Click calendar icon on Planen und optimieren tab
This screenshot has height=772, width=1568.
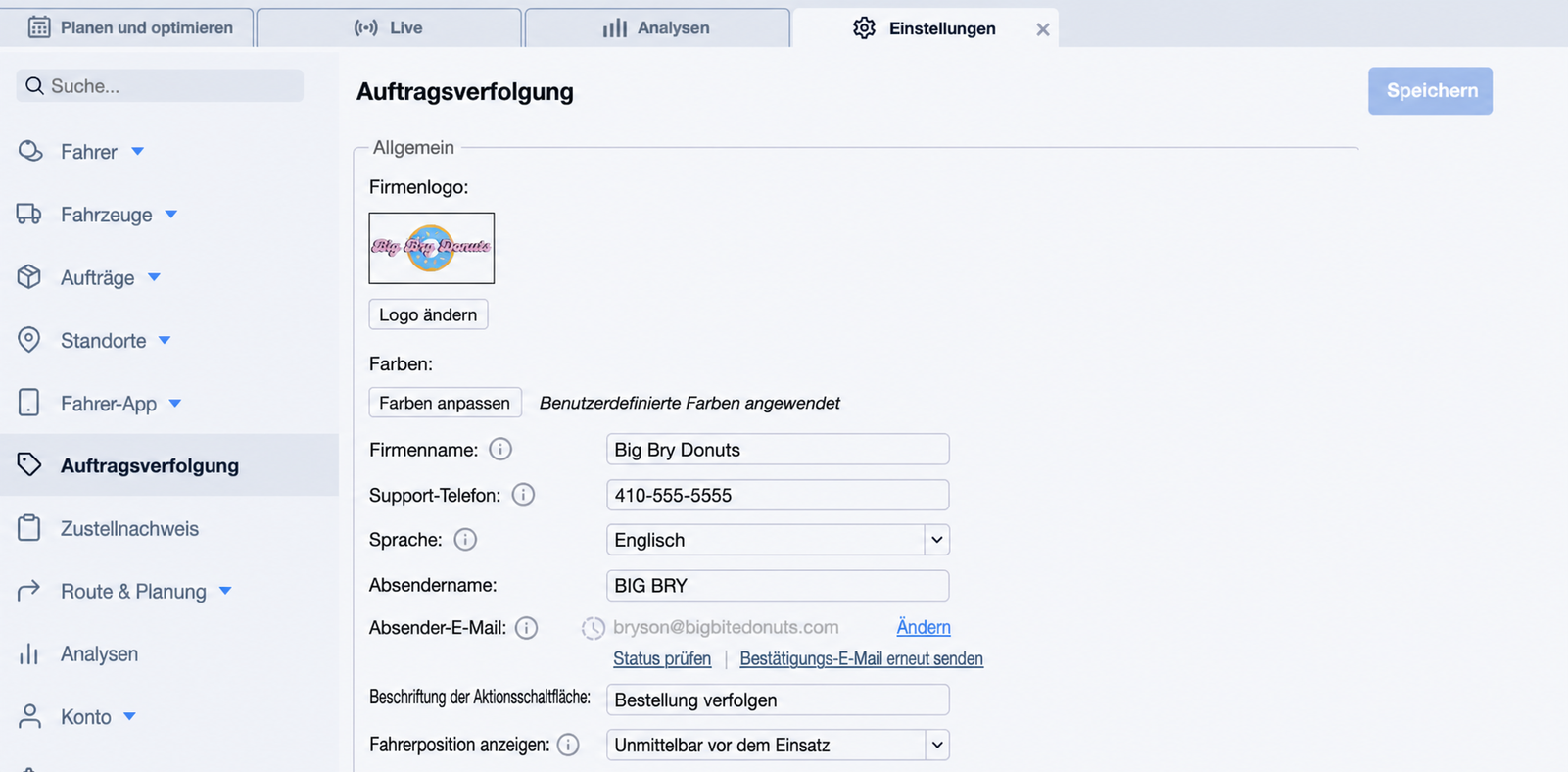(39, 27)
